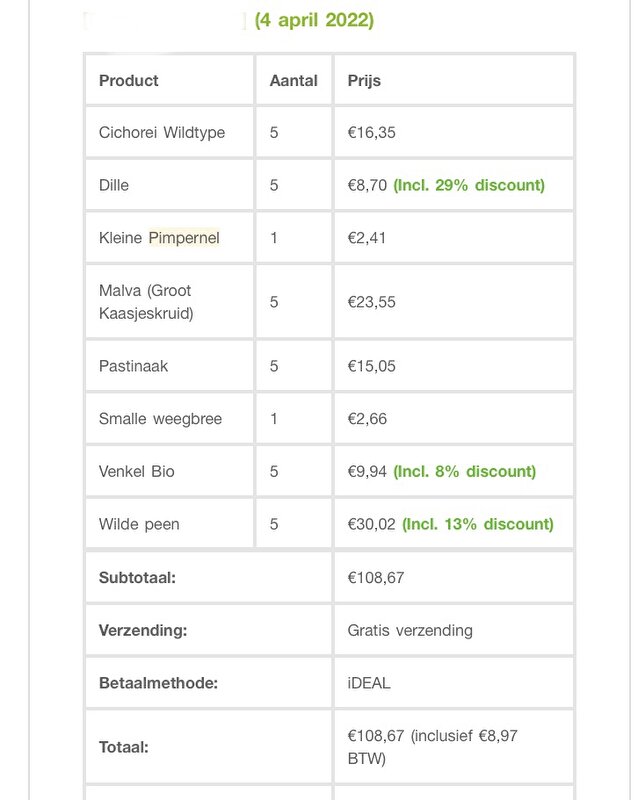Click the iDEAL payment method value
The image size is (638, 800).
pos(369,683)
